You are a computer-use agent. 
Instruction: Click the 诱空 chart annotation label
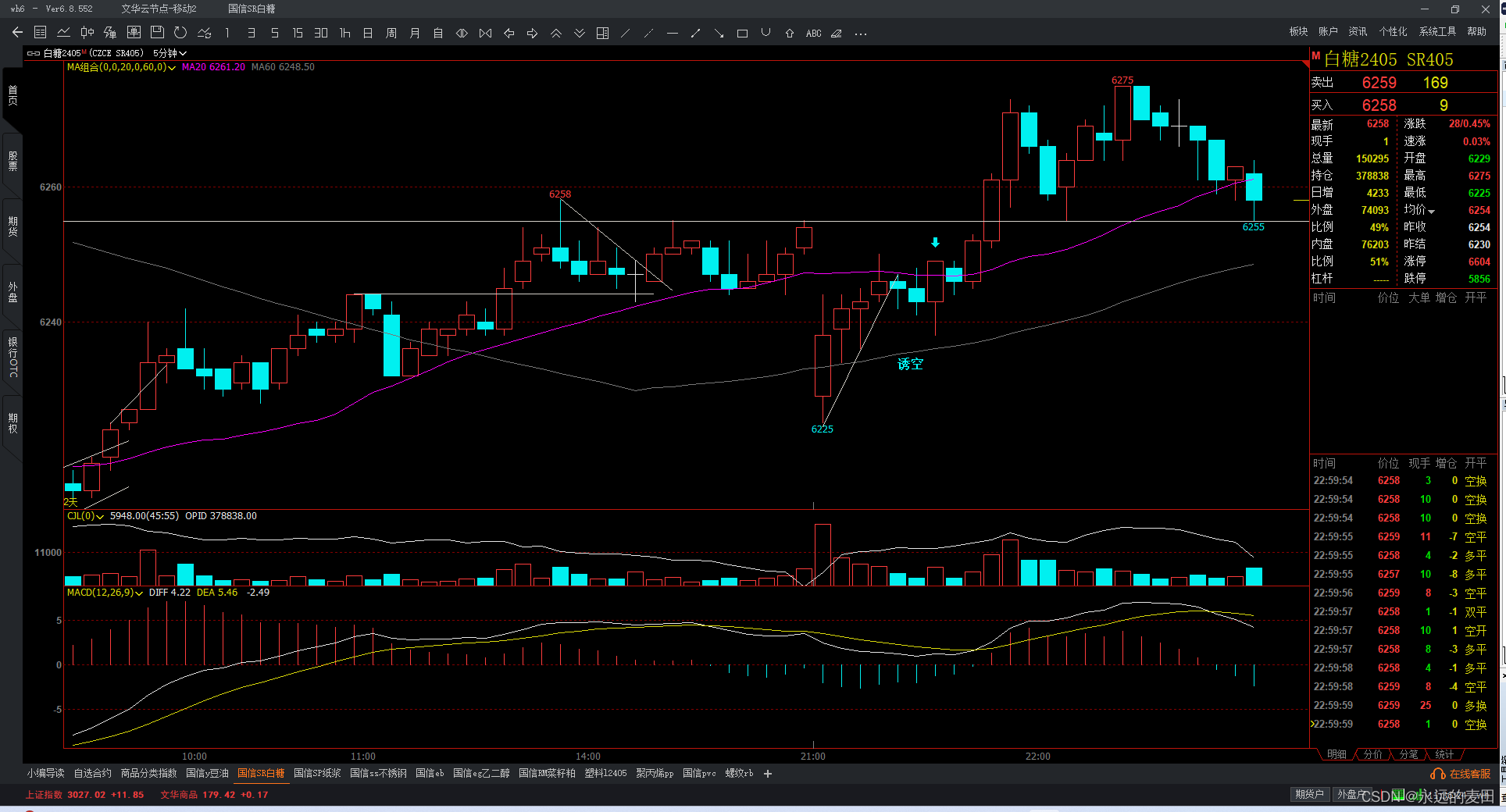910,364
